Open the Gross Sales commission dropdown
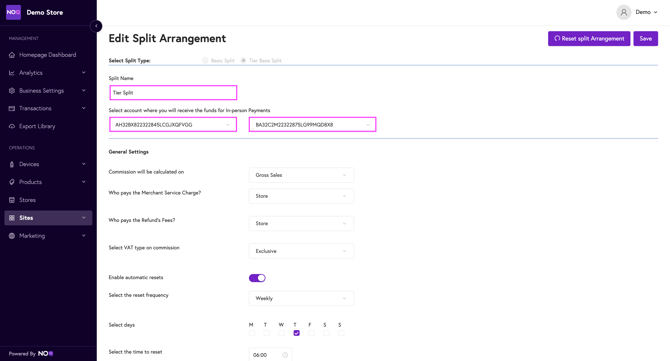Image resolution: width=670 pixels, height=361 pixels. (301, 175)
